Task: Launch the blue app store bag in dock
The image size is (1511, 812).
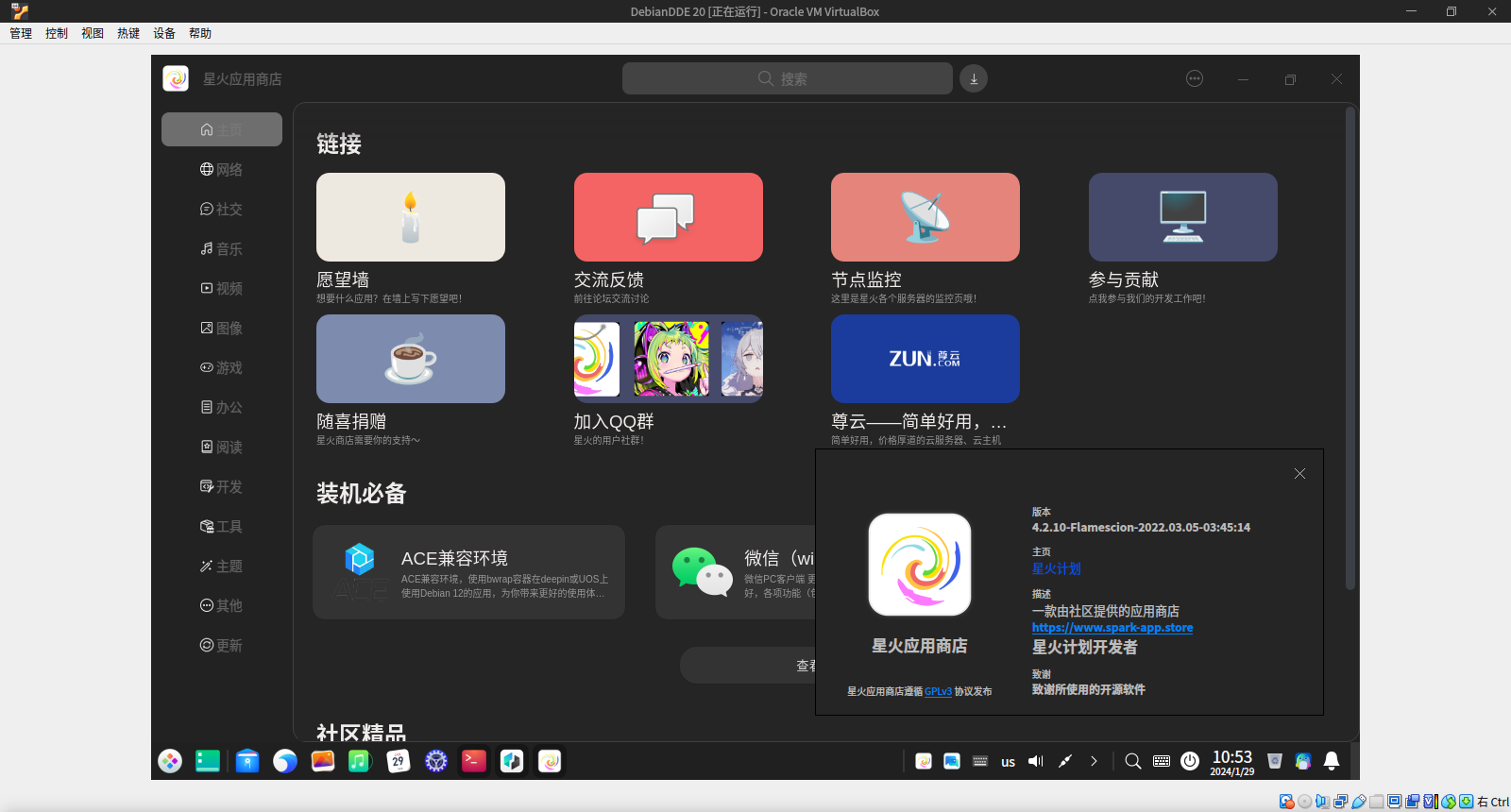Action: coord(247,761)
